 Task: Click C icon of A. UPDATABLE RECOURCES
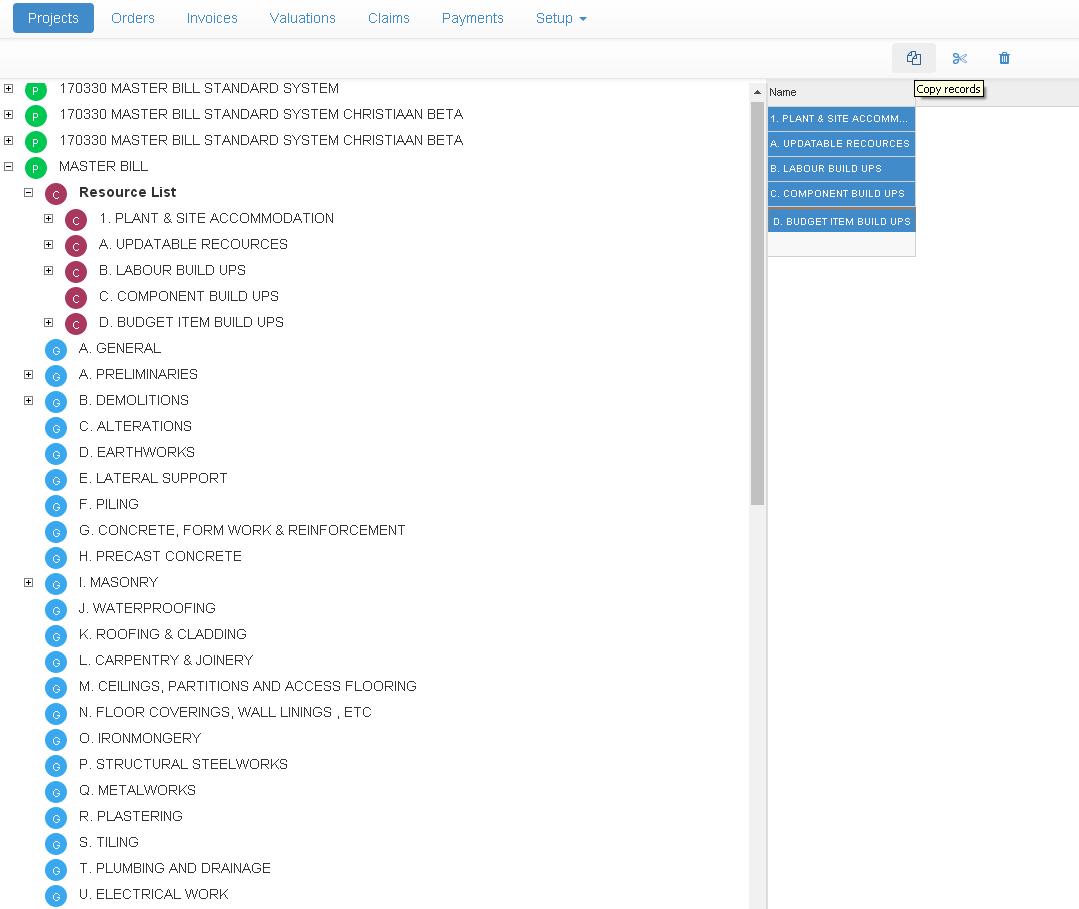click(x=76, y=246)
